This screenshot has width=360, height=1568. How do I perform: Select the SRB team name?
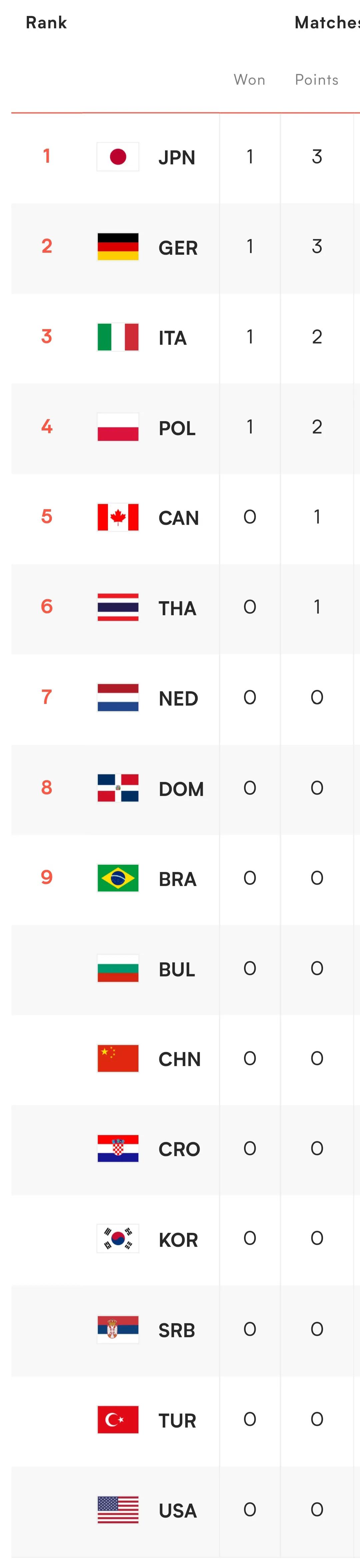(x=176, y=1330)
